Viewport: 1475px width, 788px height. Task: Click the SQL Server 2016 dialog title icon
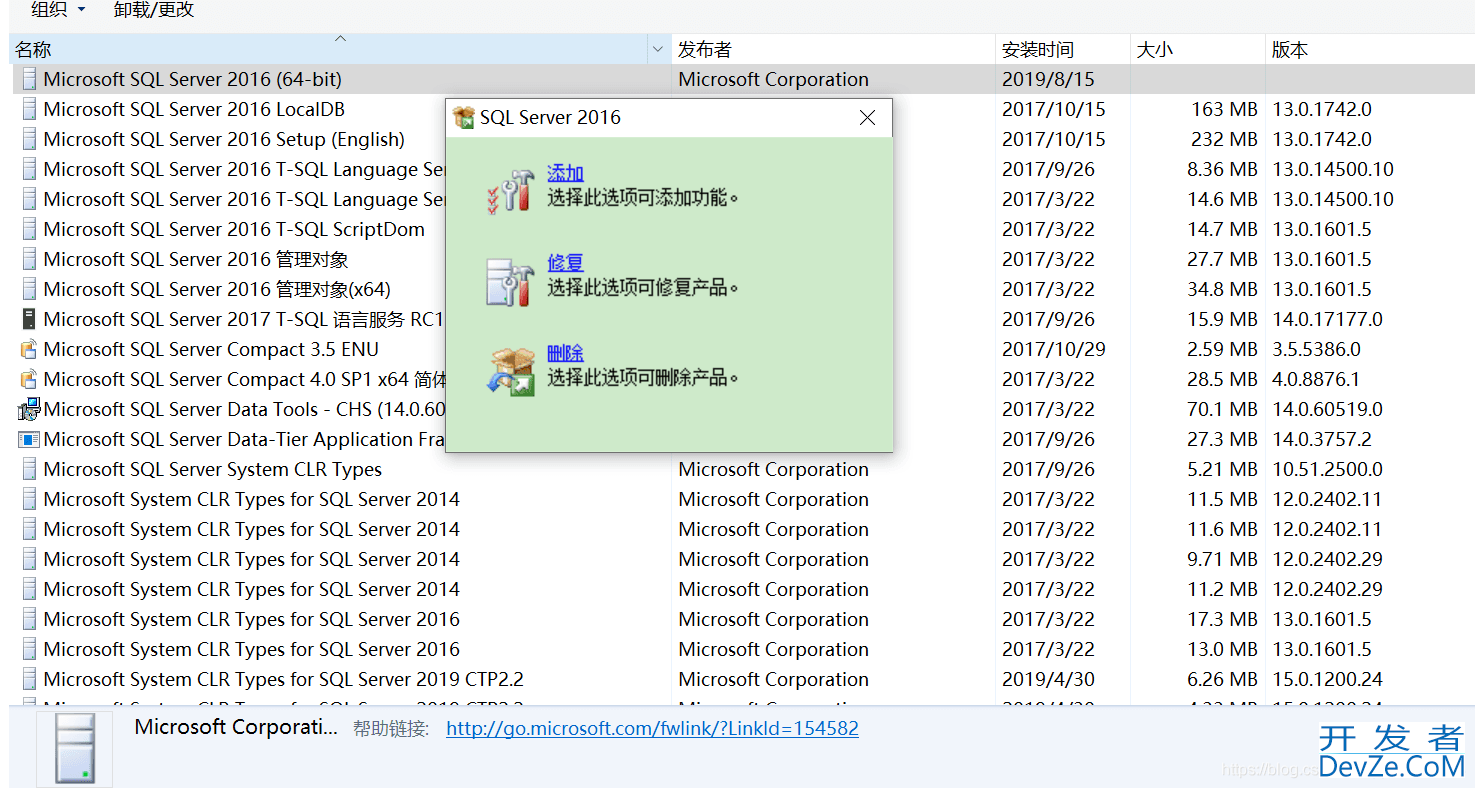point(464,118)
